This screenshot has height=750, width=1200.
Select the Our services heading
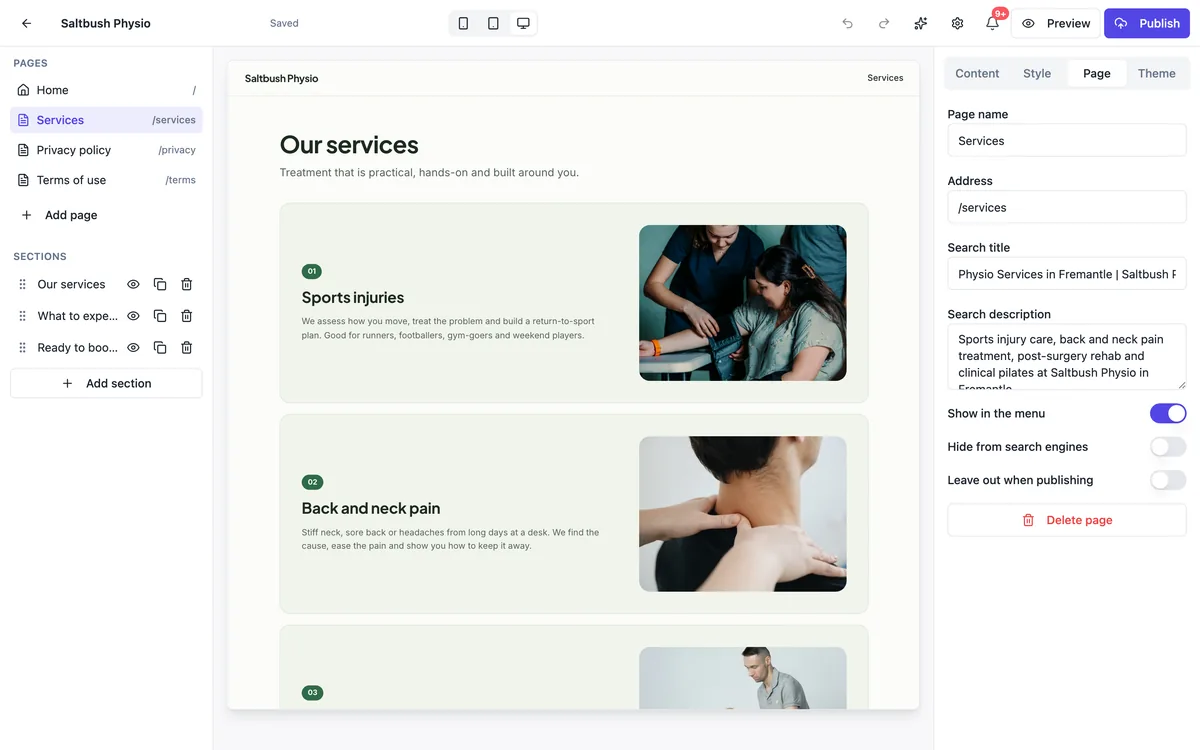(x=349, y=145)
